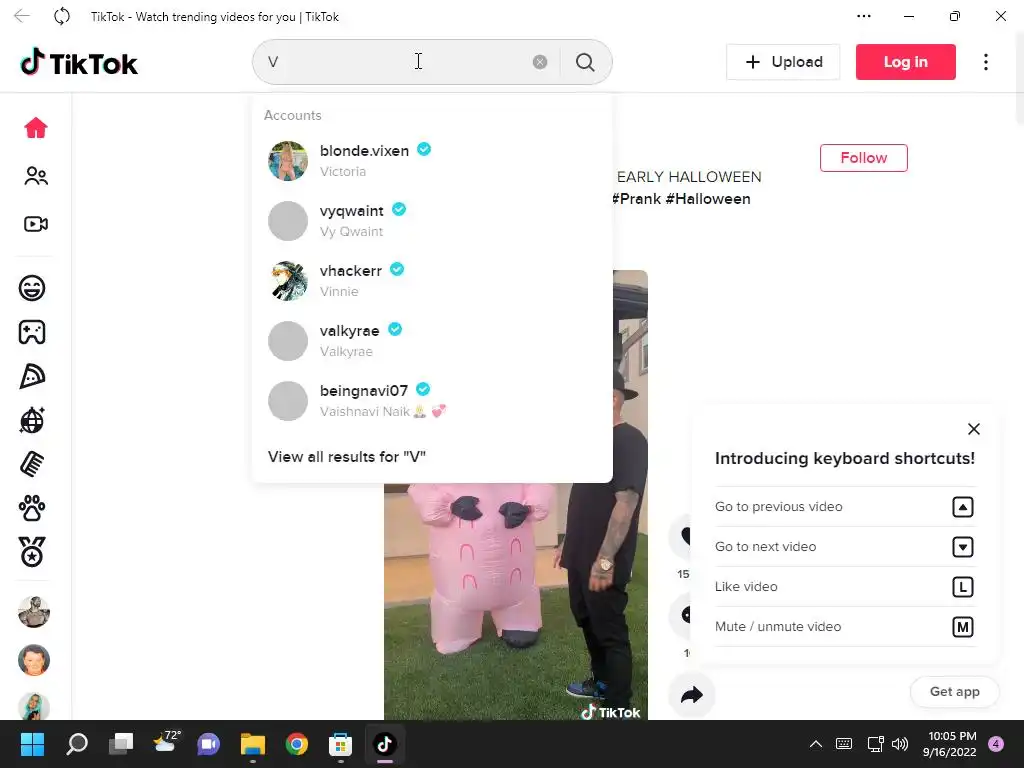Show hidden system tray icons
The height and width of the screenshot is (768, 1024).
816,744
